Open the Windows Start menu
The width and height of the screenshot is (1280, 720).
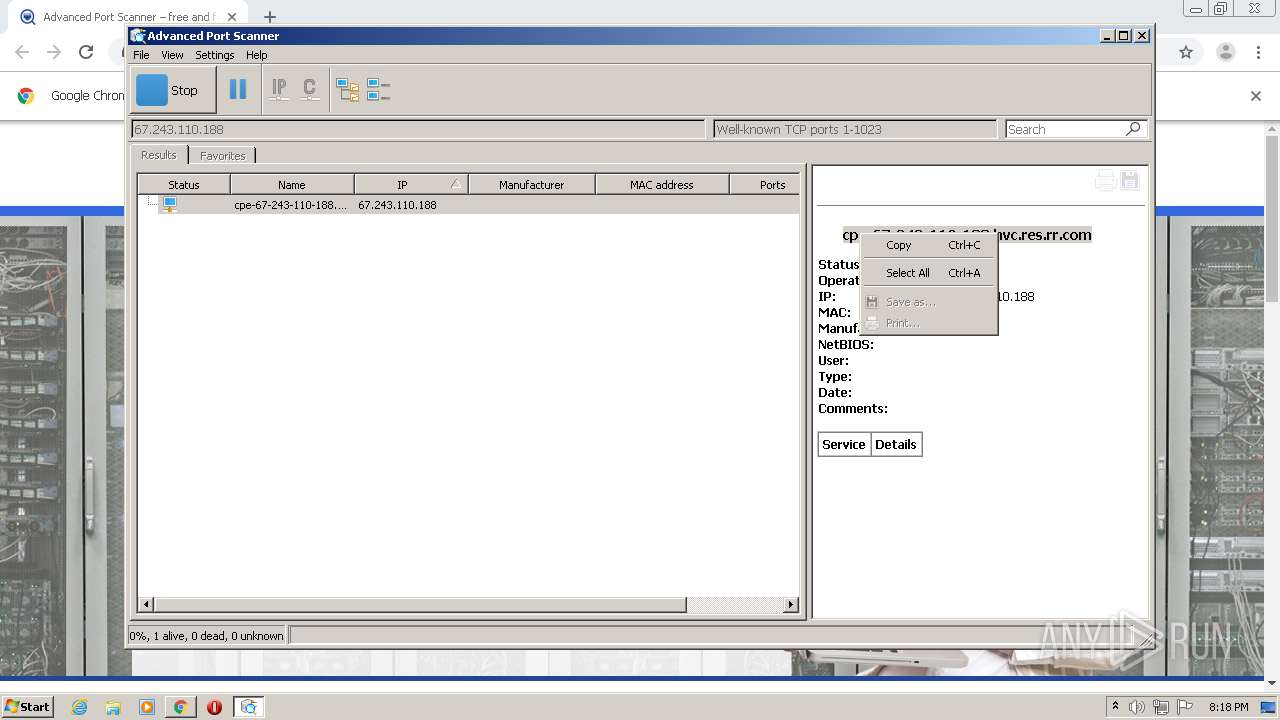(27, 706)
